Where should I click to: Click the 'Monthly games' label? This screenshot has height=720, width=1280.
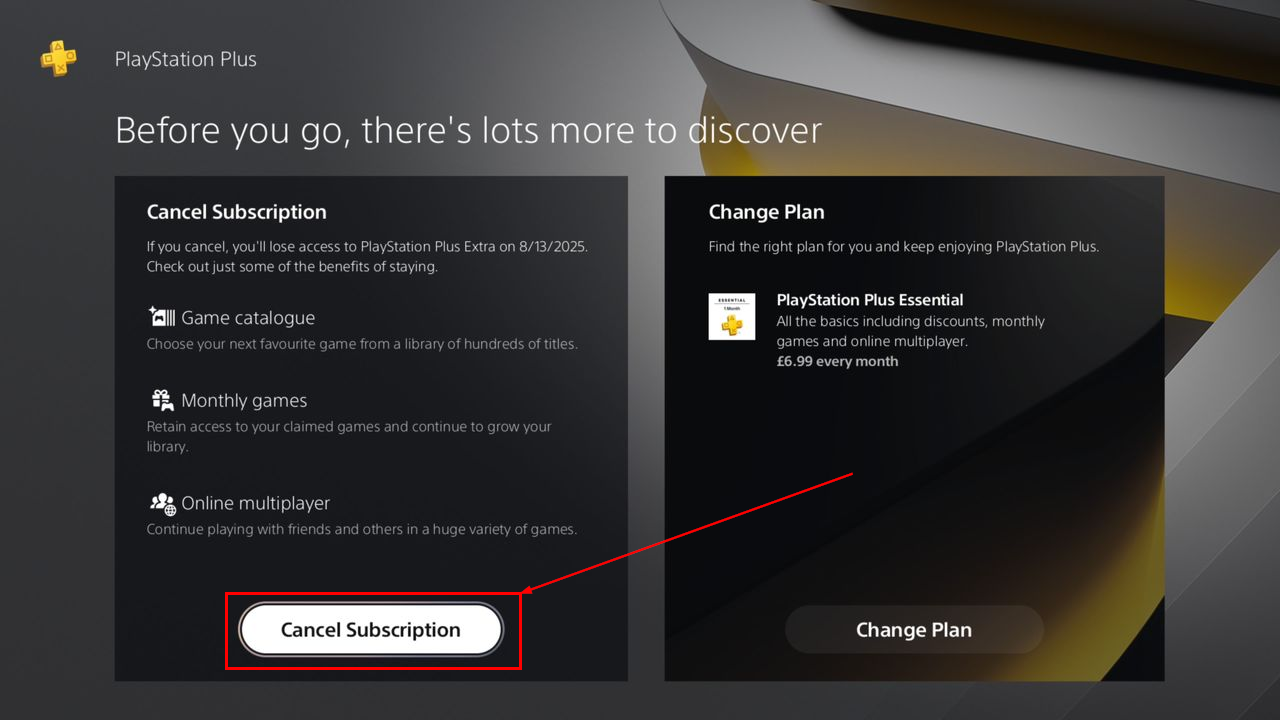pyautogui.click(x=244, y=401)
